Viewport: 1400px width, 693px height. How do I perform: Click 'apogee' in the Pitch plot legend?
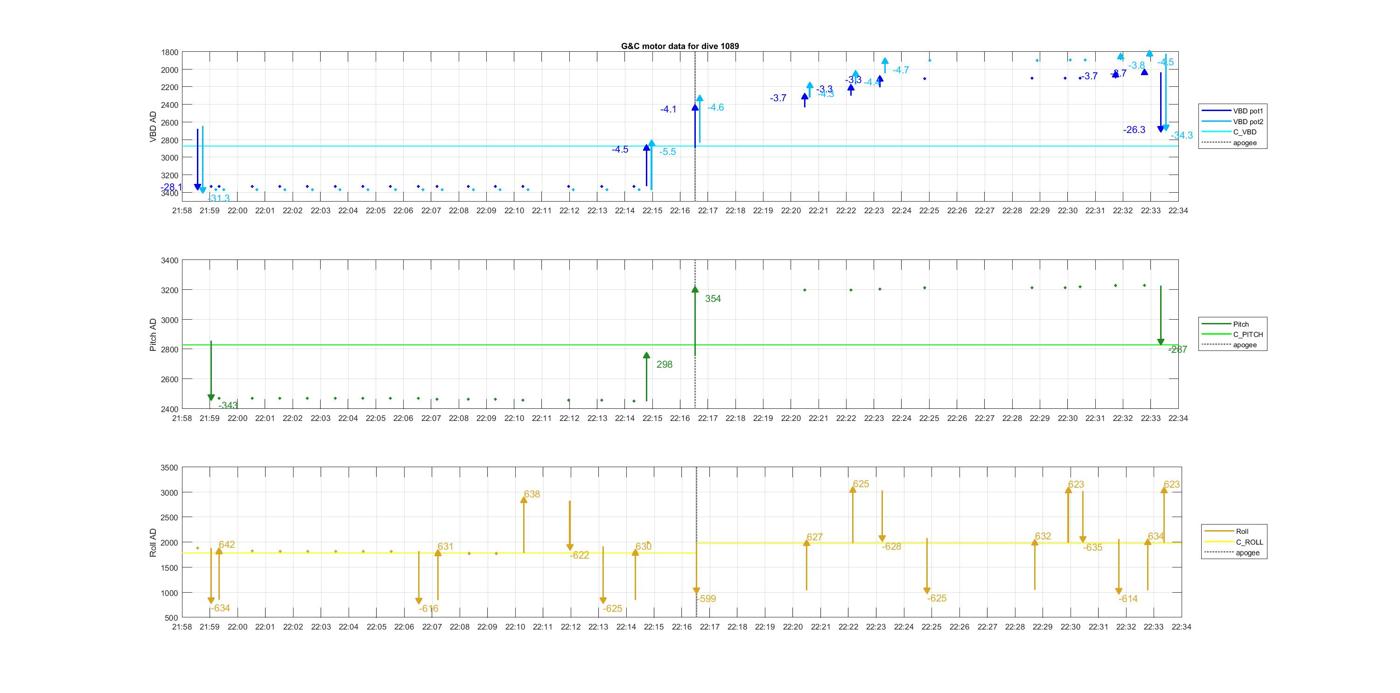point(1244,345)
